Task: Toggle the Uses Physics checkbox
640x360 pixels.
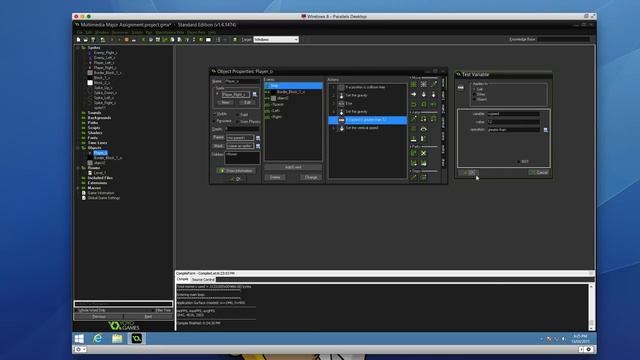Action: 238,122
